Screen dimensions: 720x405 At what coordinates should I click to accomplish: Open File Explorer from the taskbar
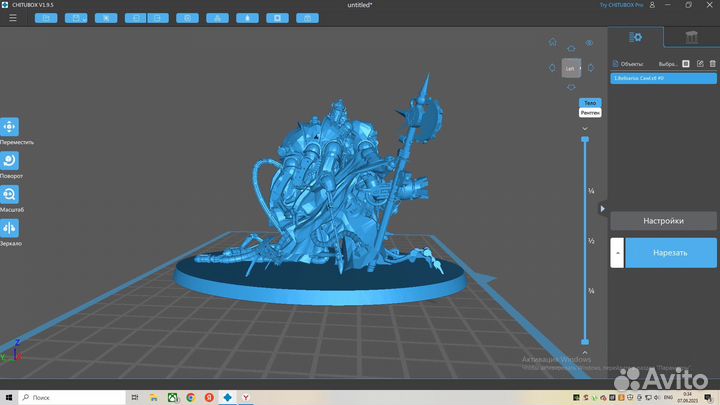click(154, 397)
